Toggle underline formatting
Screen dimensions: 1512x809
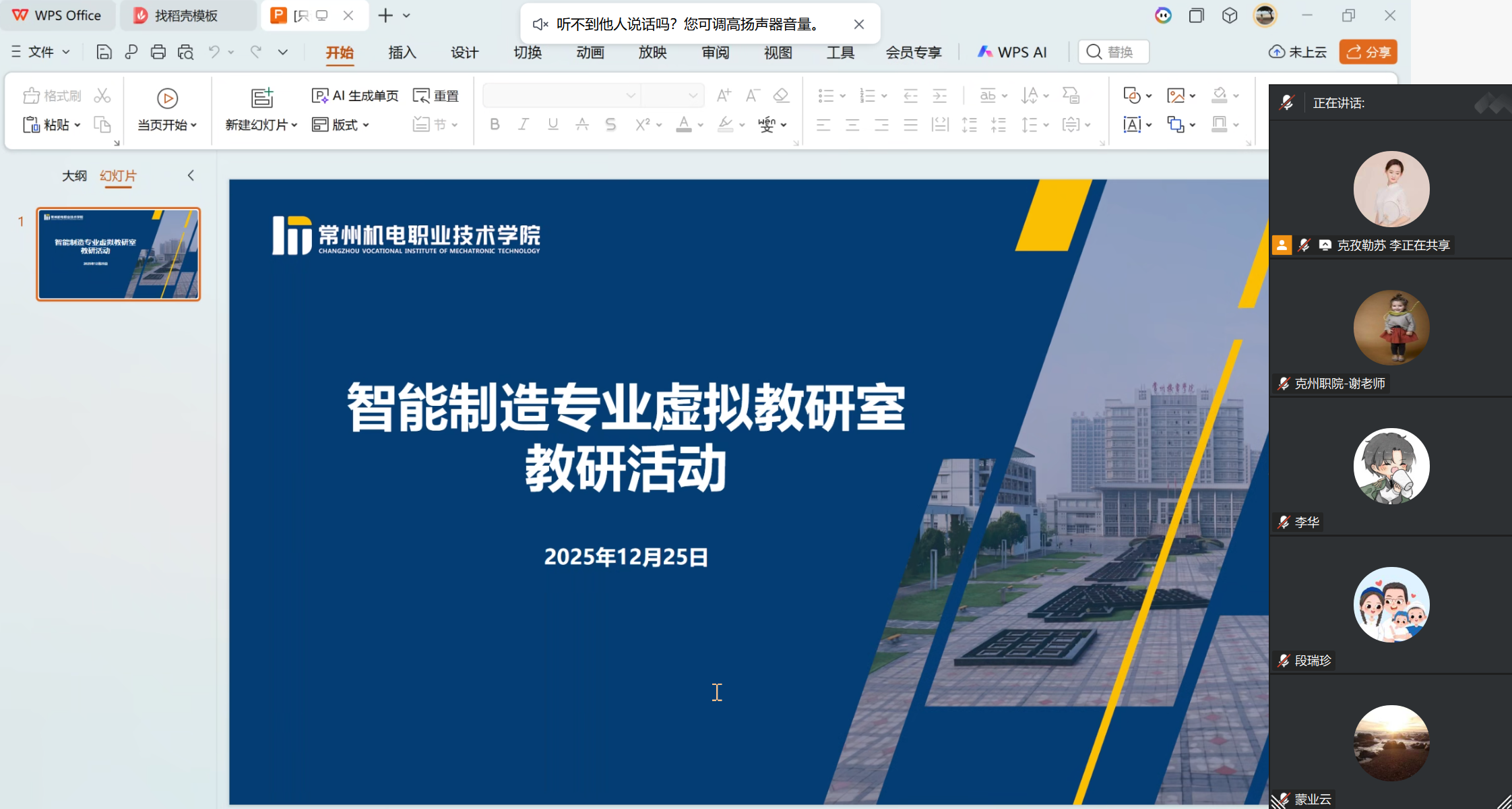(553, 125)
